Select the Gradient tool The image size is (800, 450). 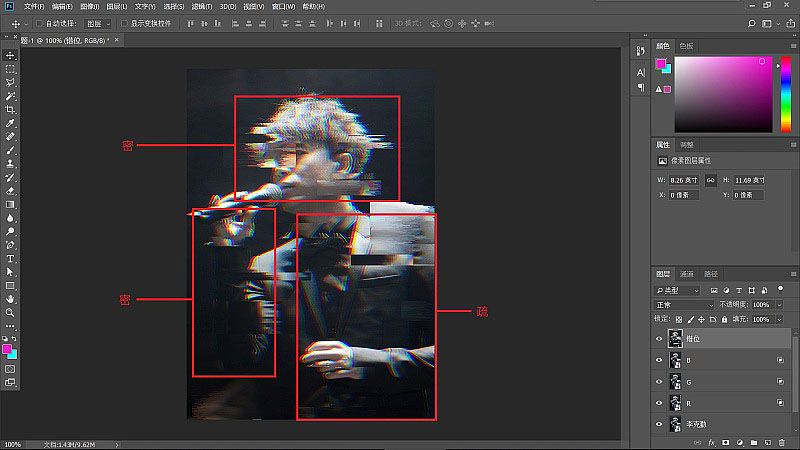coord(10,205)
